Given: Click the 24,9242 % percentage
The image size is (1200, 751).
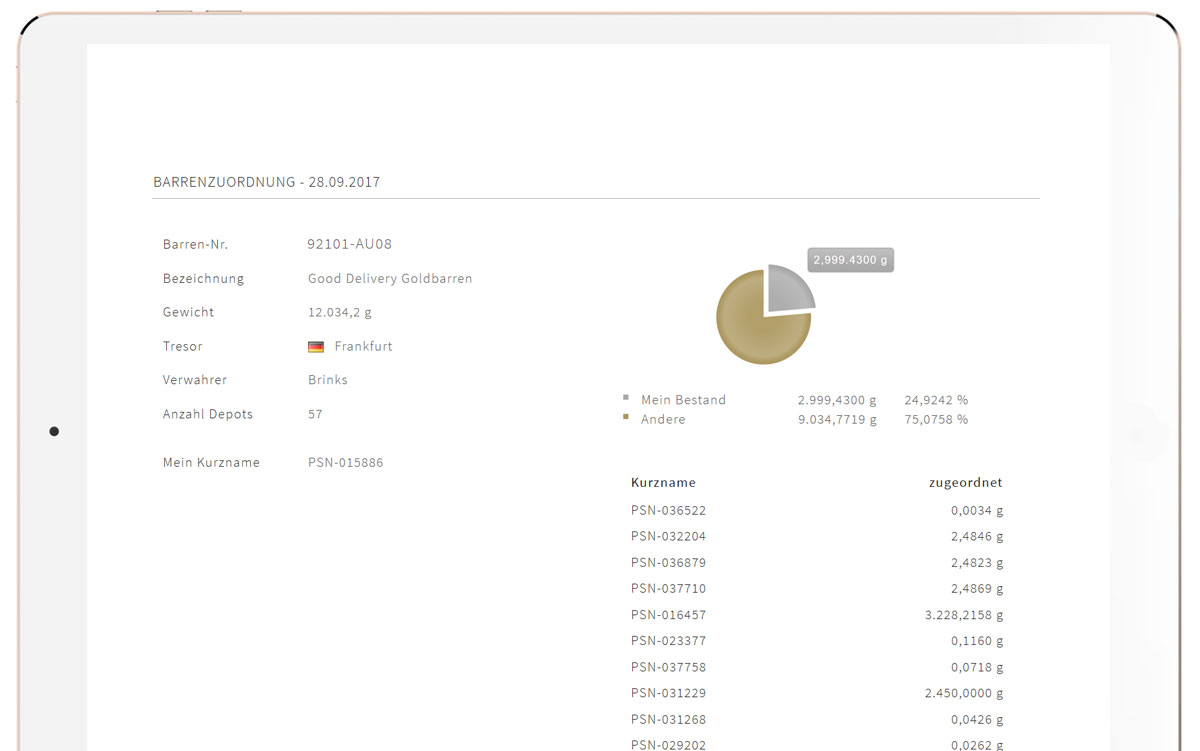Looking at the screenshot, I should coord(936,400).
